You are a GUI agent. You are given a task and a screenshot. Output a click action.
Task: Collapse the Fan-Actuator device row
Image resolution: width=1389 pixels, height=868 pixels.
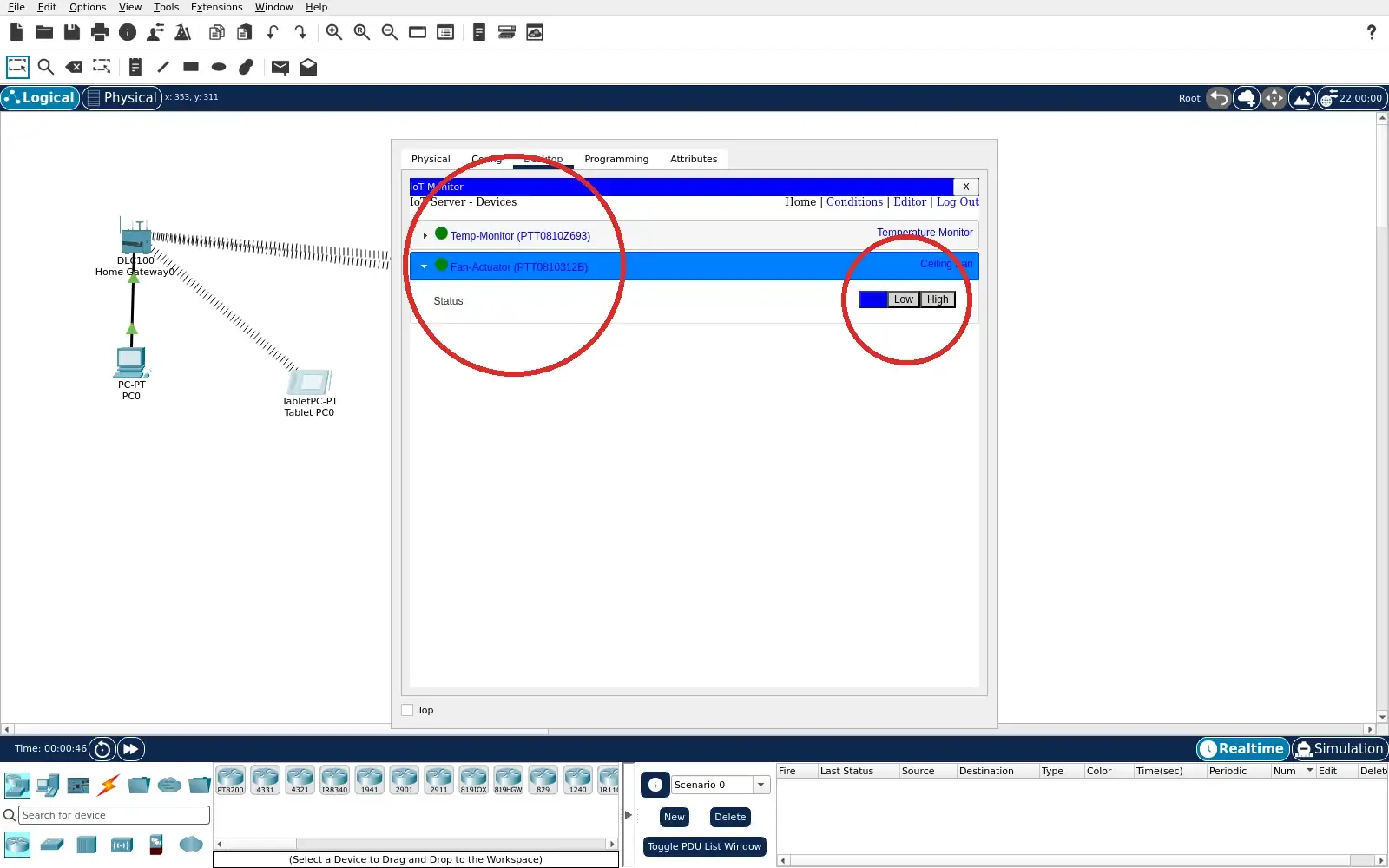[425, 266]
